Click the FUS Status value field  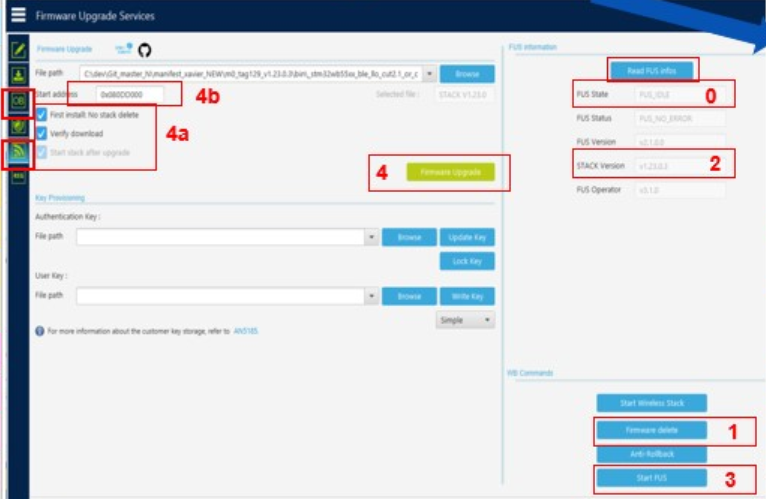pyautogui.click(x=680, y=118)
